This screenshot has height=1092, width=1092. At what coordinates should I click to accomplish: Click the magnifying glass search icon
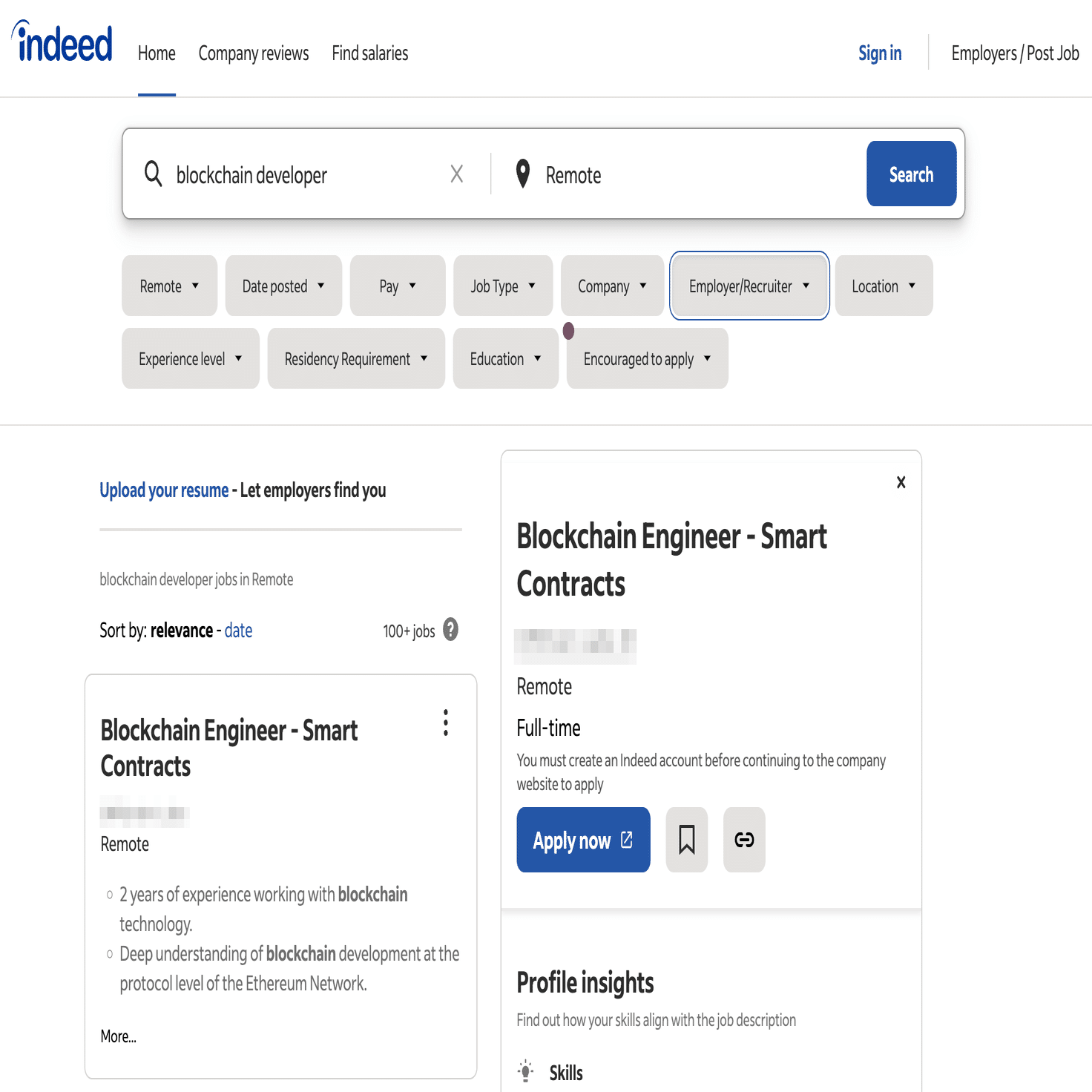click(153, 174)
